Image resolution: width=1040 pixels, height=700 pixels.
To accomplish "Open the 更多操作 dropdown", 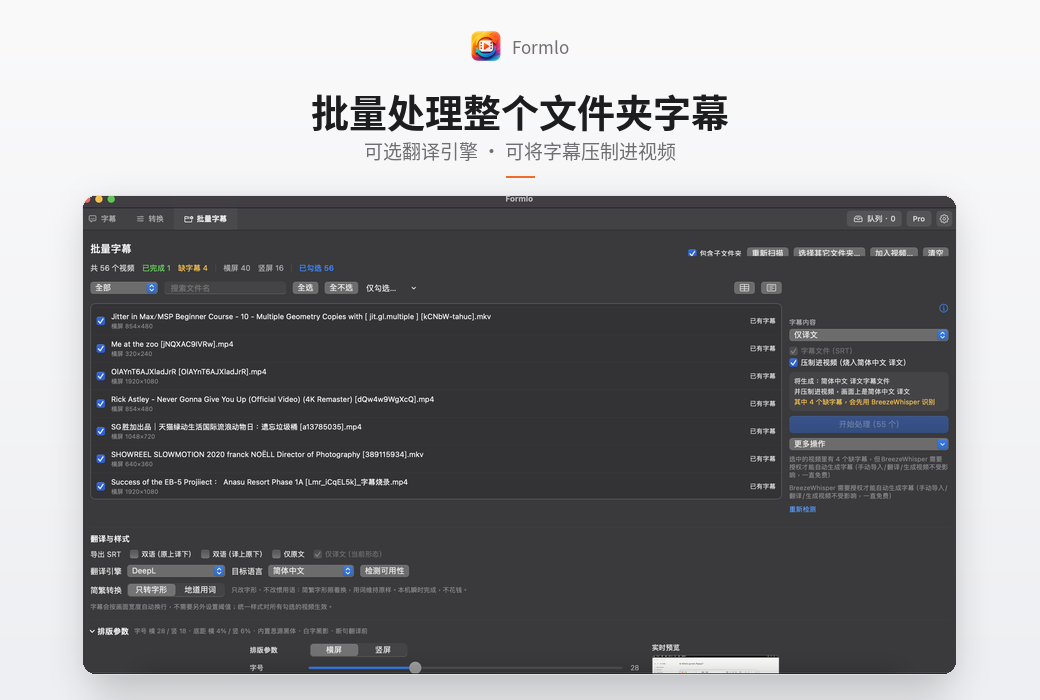I will coord(868,444).
